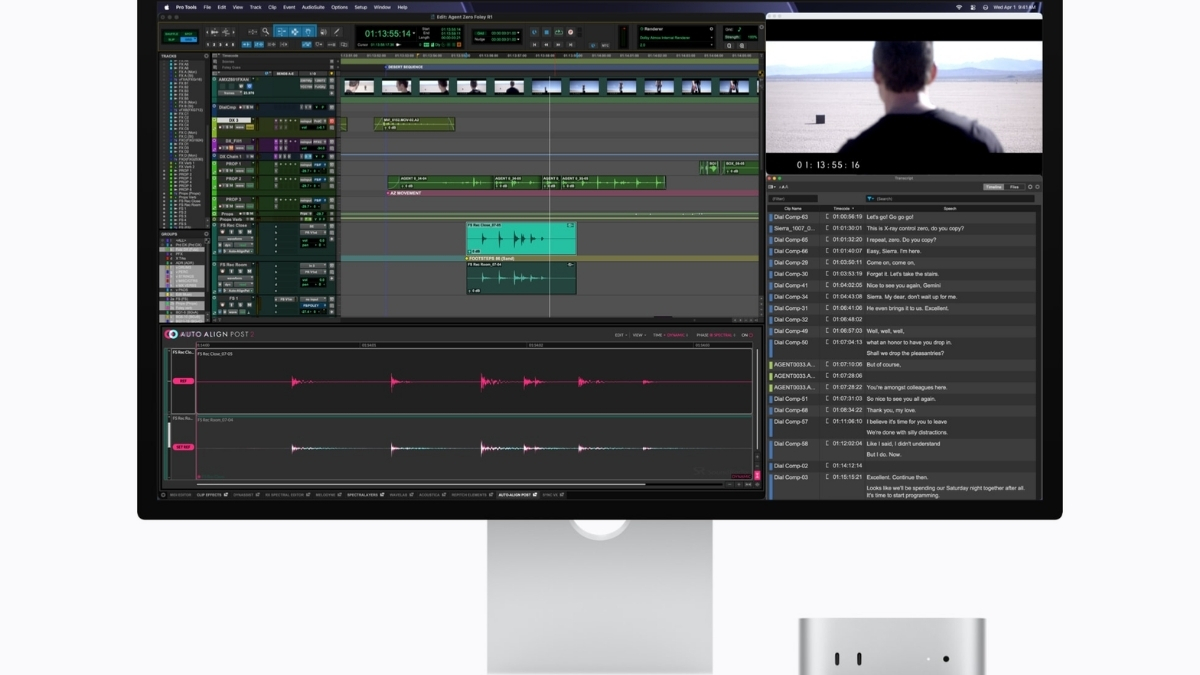The image size is (1200, 675).
Task: Select the Zoomer tool in toolbar
Action: click(x=266, y=31)
